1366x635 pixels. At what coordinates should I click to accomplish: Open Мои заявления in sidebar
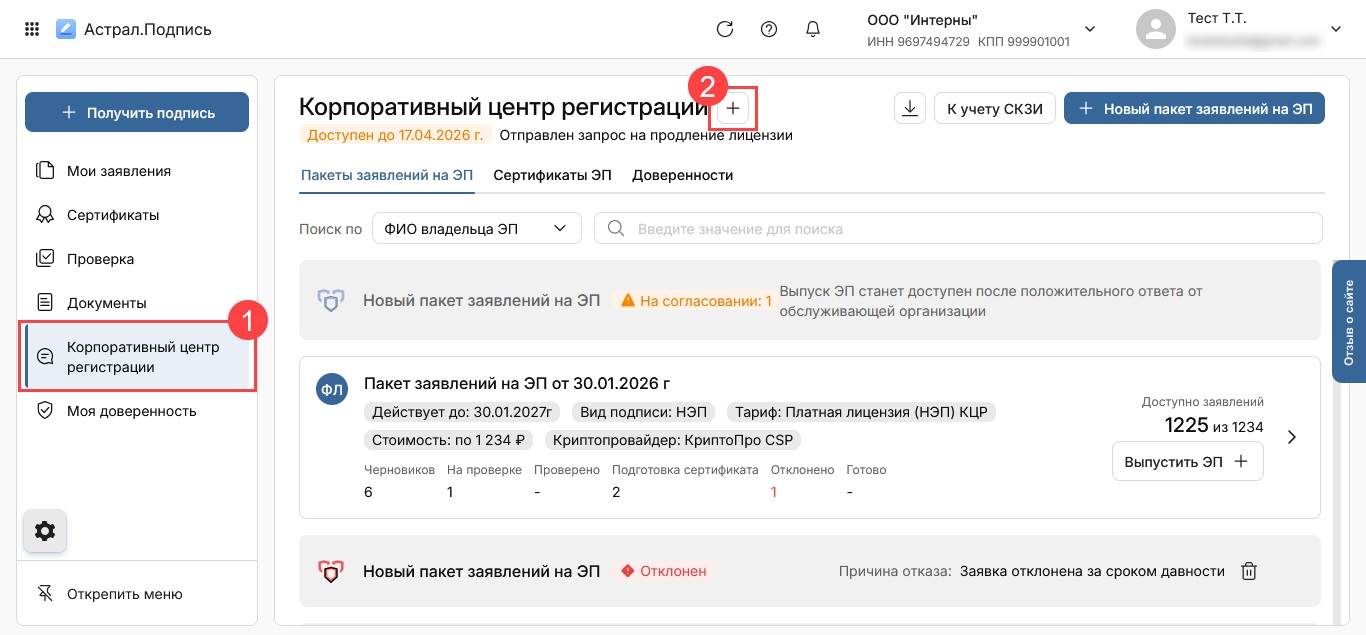point(118,171)
